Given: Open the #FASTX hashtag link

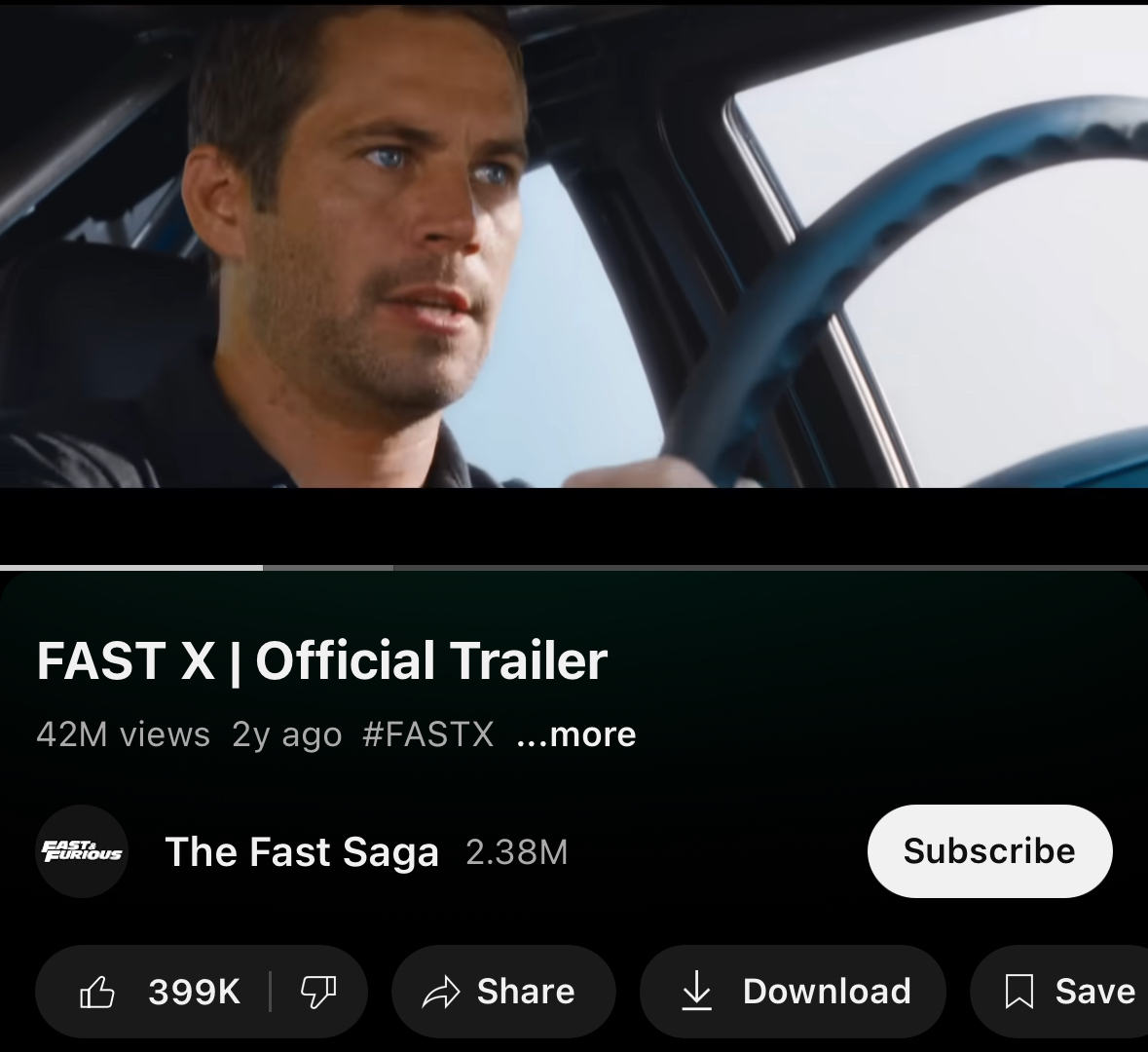Looking at the screenshot, I should [427, 734].
